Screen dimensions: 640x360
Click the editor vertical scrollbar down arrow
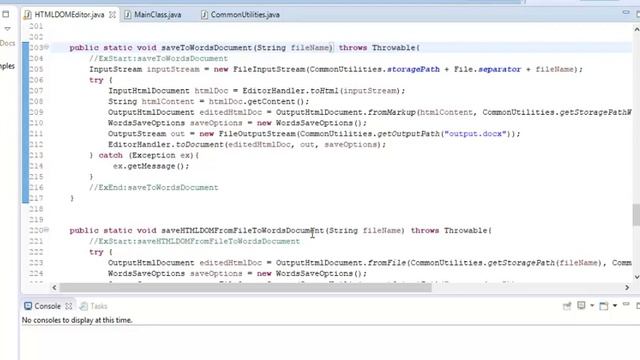(636, 277)
